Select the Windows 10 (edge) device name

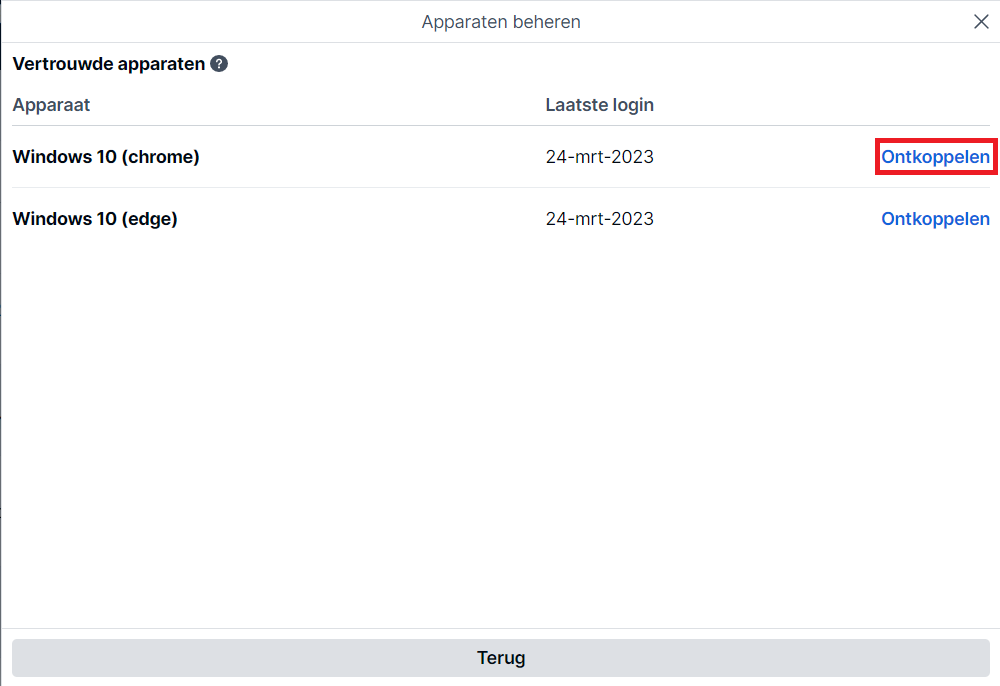(95, 219)
